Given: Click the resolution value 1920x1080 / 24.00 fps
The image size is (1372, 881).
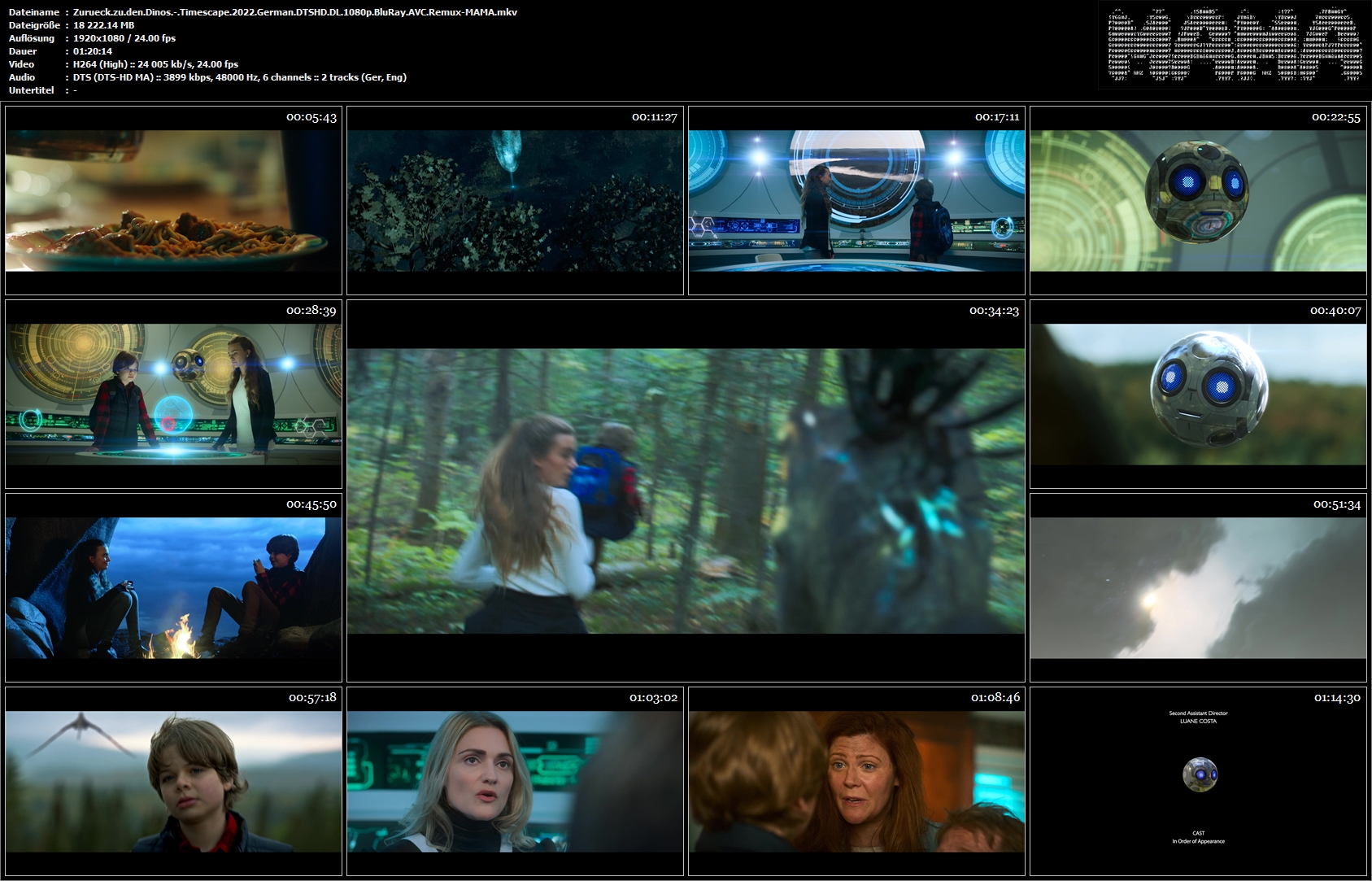Looking at the screenshot, I should click(124, 38).
